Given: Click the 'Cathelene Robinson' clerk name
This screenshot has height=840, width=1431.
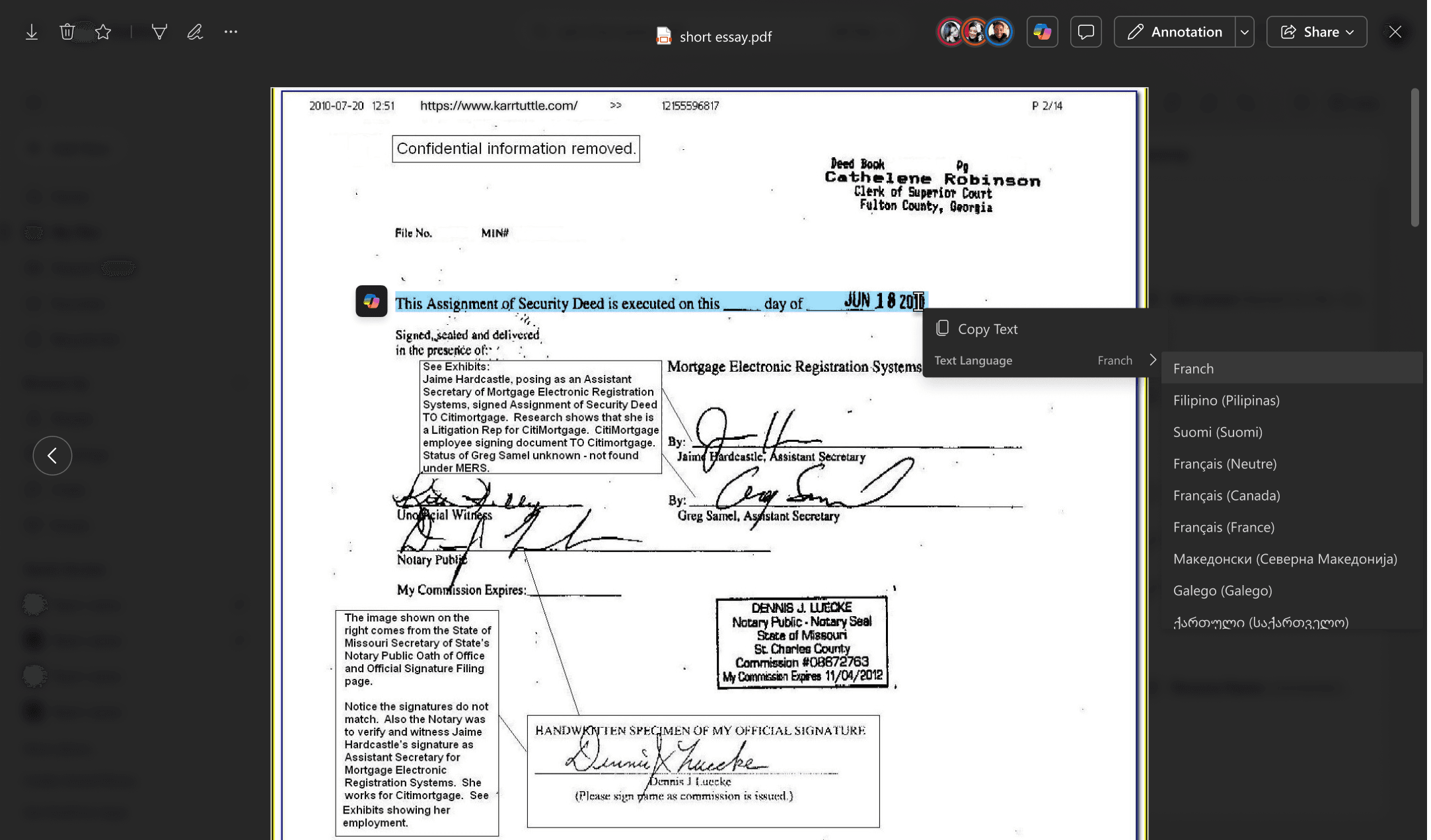Looking at the screenshot, I should click(x=933, y=179).
